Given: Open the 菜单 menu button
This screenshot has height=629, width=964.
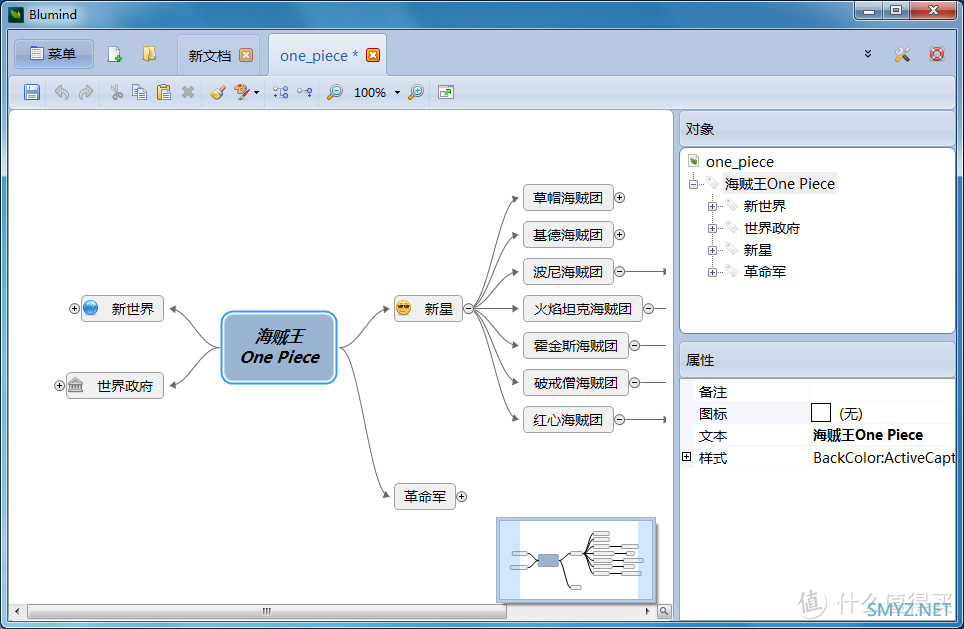Looking at the screenshot, I should coord(53,54).
